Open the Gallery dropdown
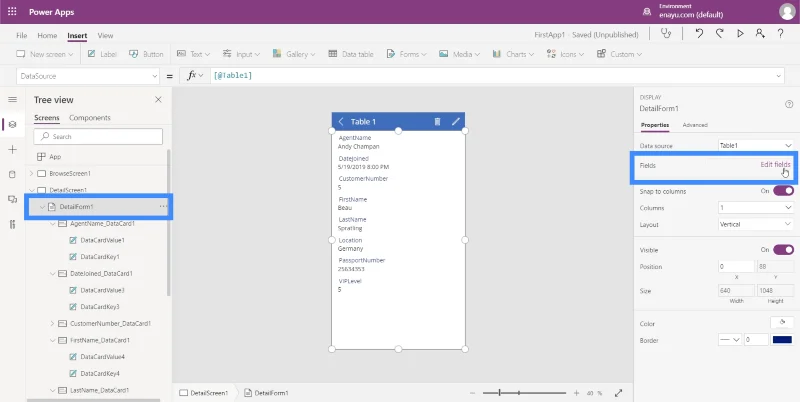Viewport: 800px width, 402px height. tap(293, 54)
